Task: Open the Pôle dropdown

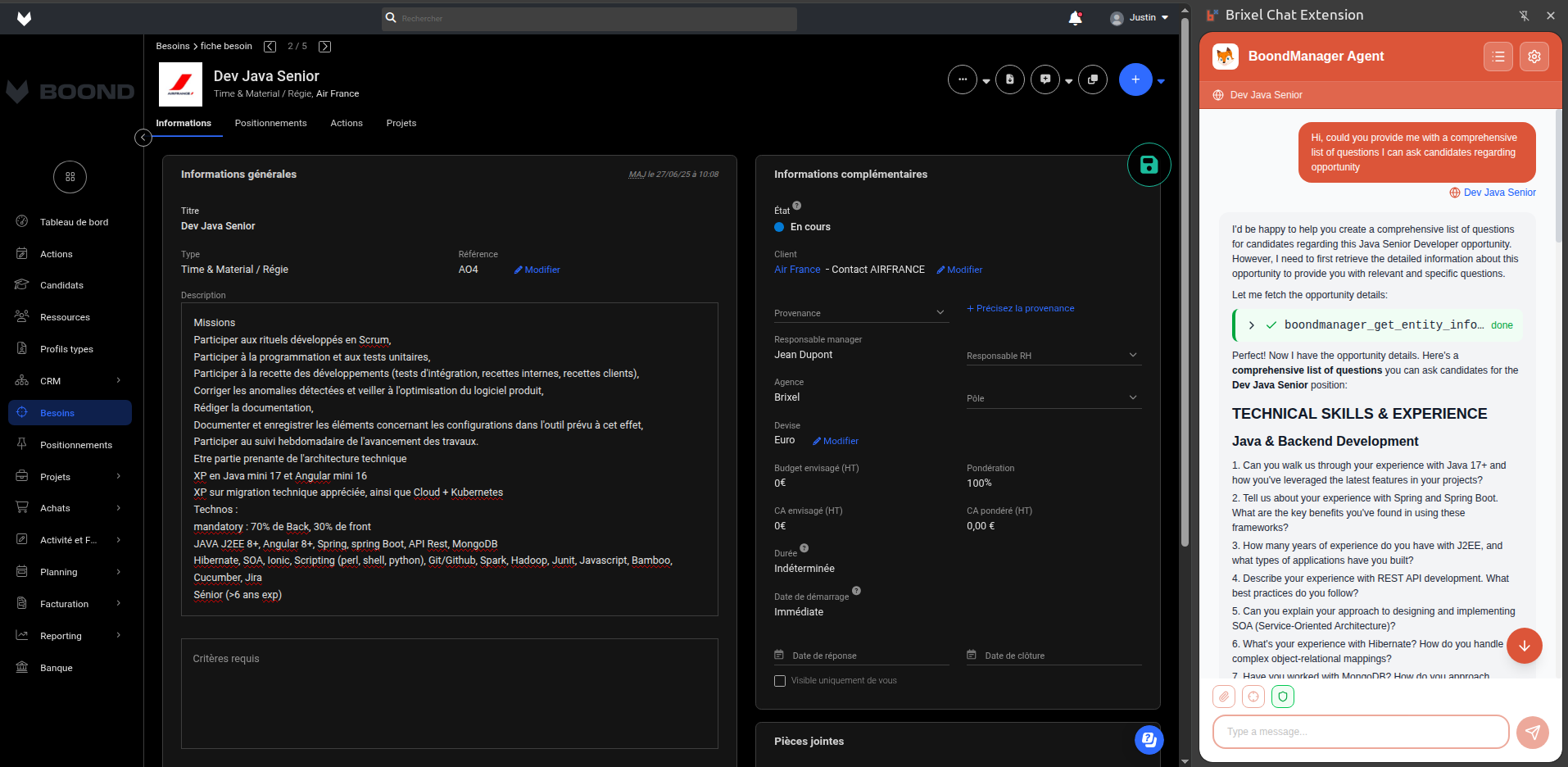Action: [1133, 397]
